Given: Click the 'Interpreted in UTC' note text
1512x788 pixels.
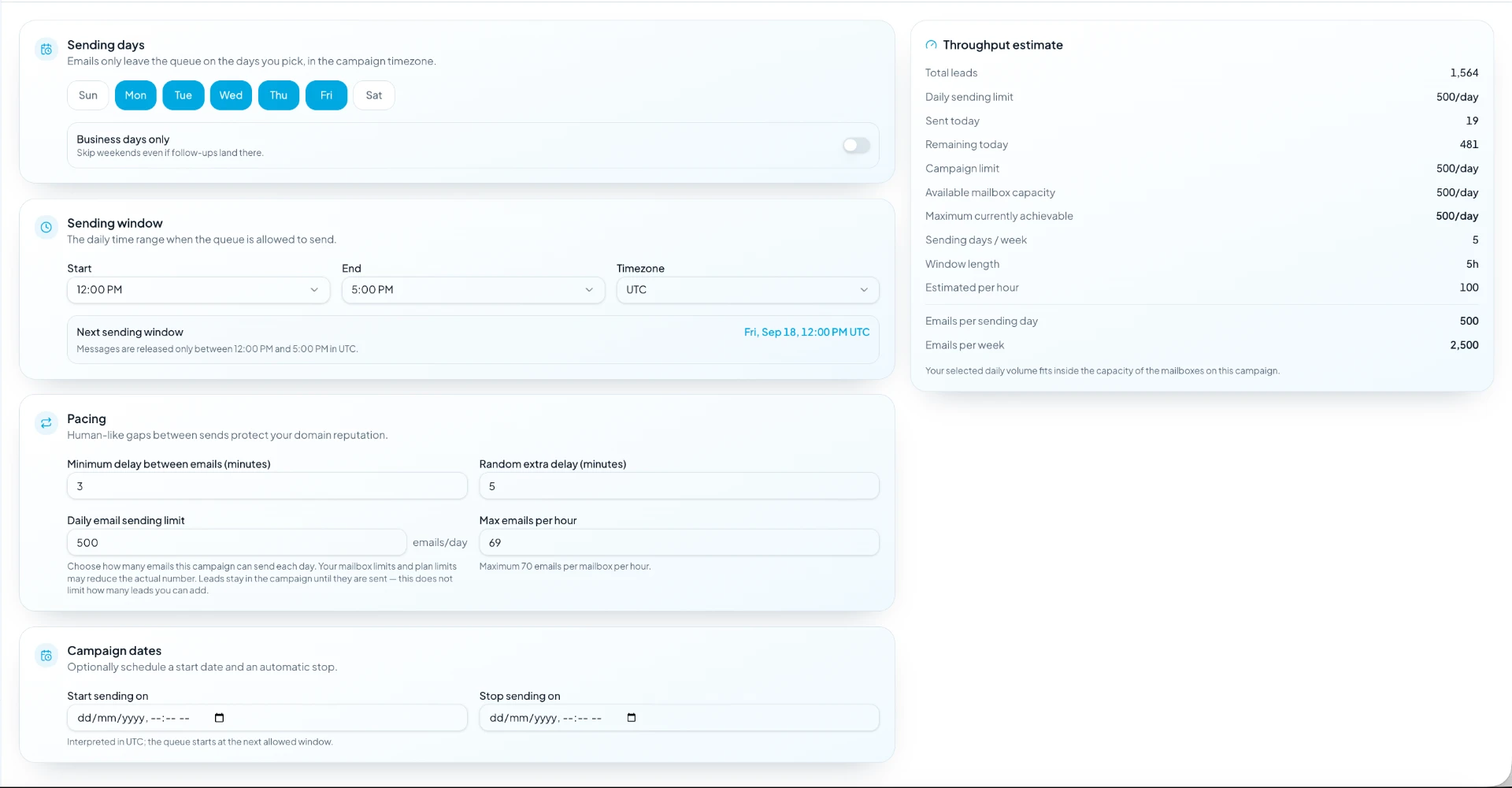Looking at the screenshot, I should click(x=200, y=742).
